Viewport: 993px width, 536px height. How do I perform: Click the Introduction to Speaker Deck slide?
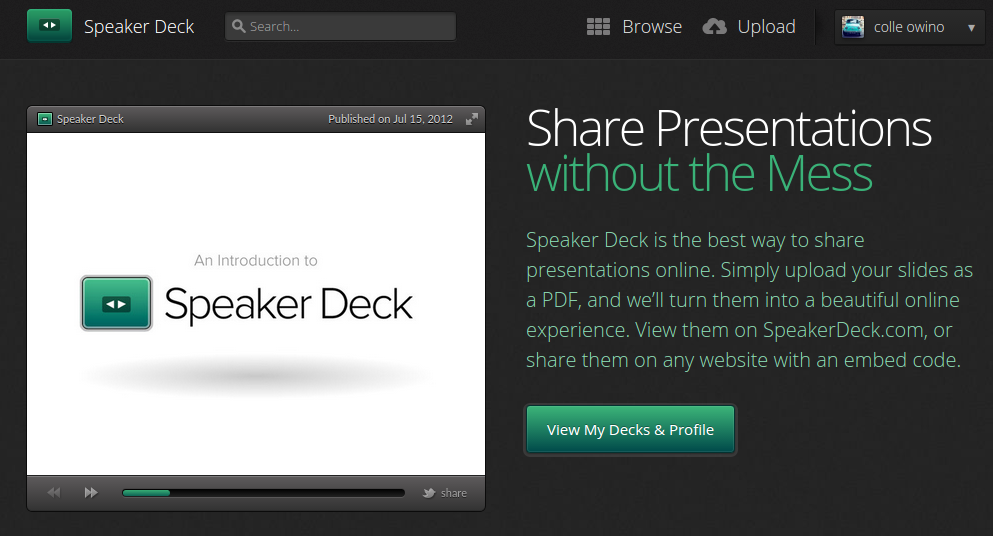click(x=256, y=304)
